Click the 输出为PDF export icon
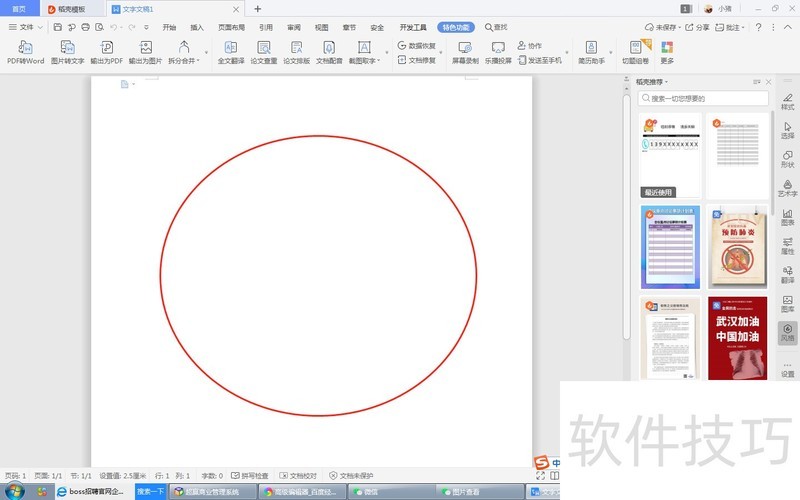 (x=106, y=48)
